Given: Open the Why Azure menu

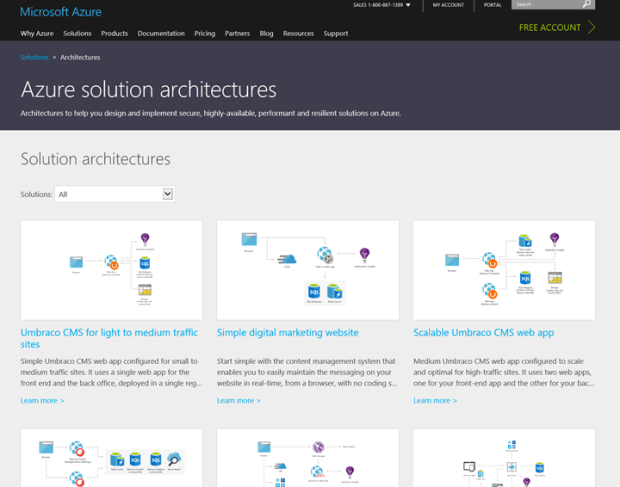Looking at the screenshot, I should pos(37,33).
